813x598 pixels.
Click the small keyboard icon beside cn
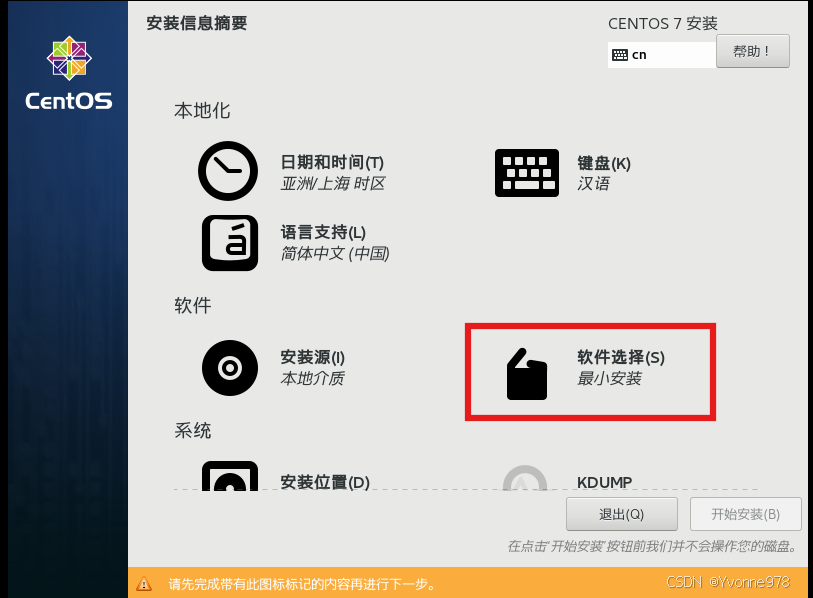[x=620, y=55]
